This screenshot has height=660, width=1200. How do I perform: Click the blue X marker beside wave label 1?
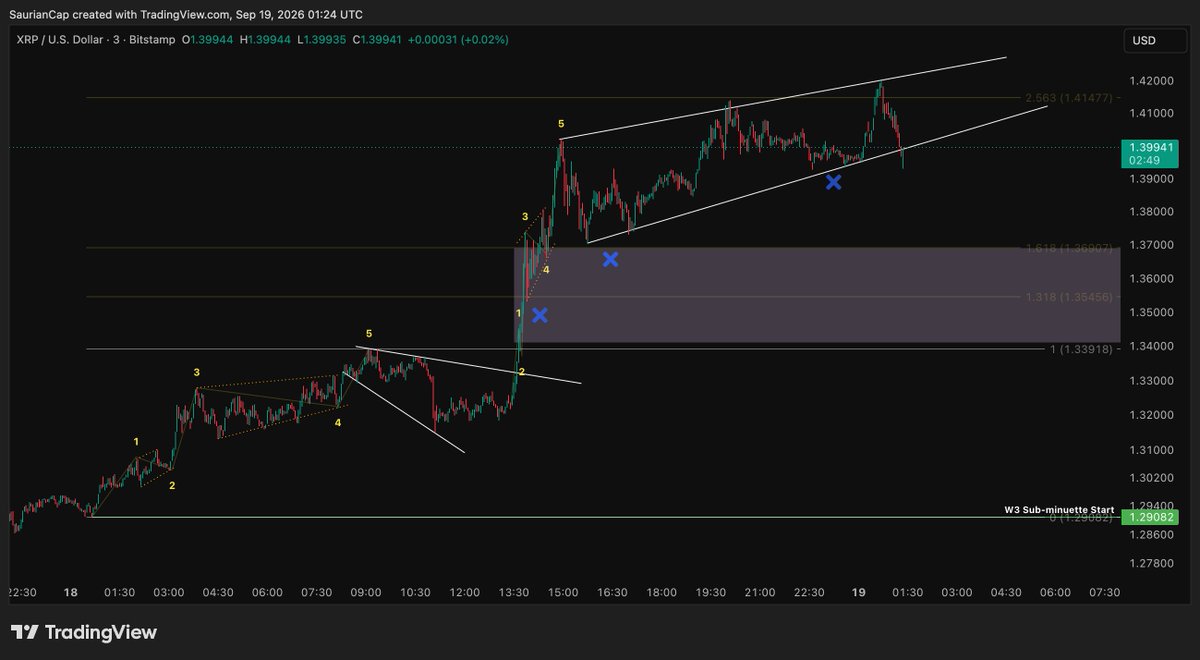tap(540, 315)
